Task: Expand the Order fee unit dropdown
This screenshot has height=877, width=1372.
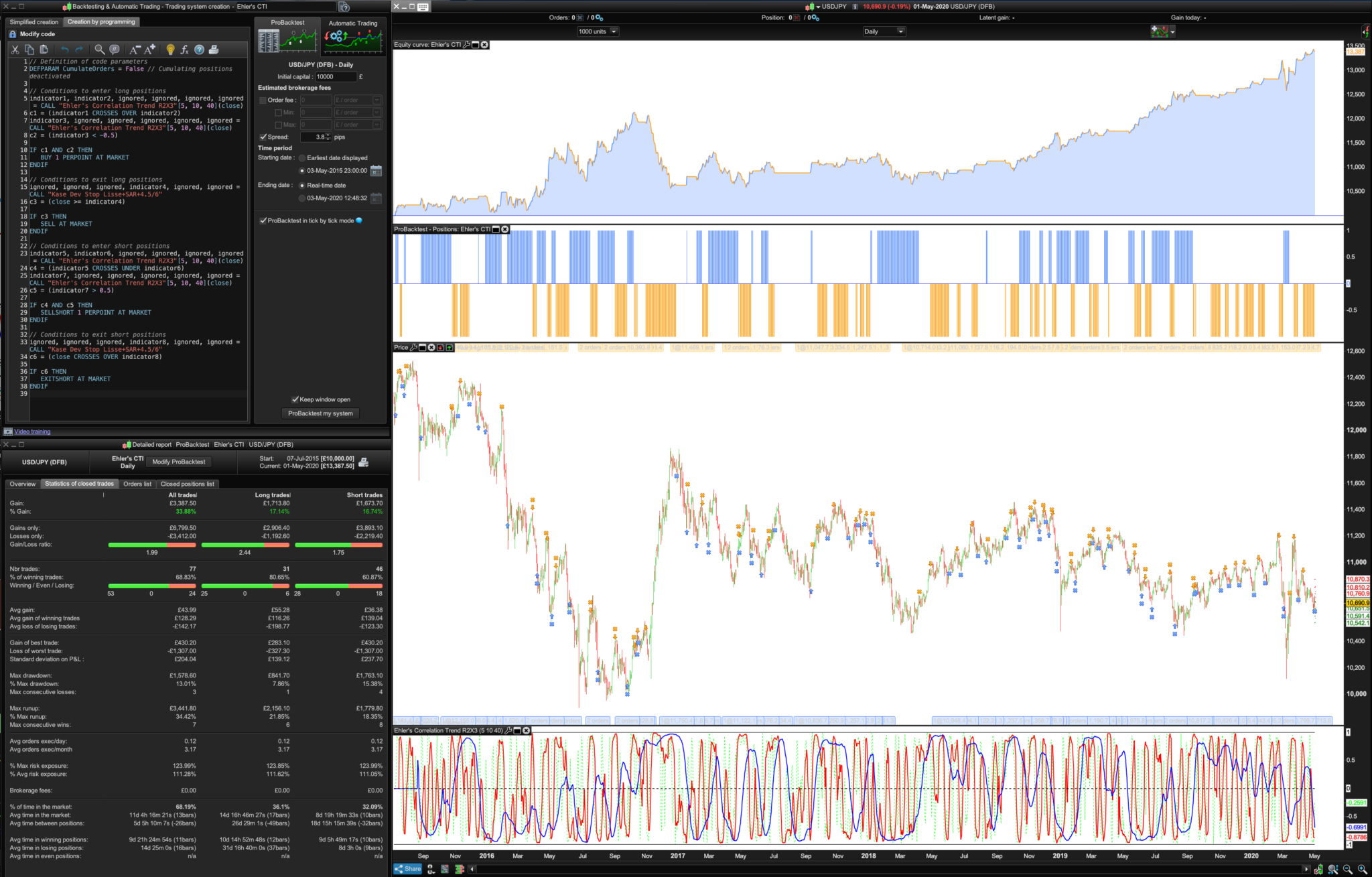Action: [x=376, y=100]
